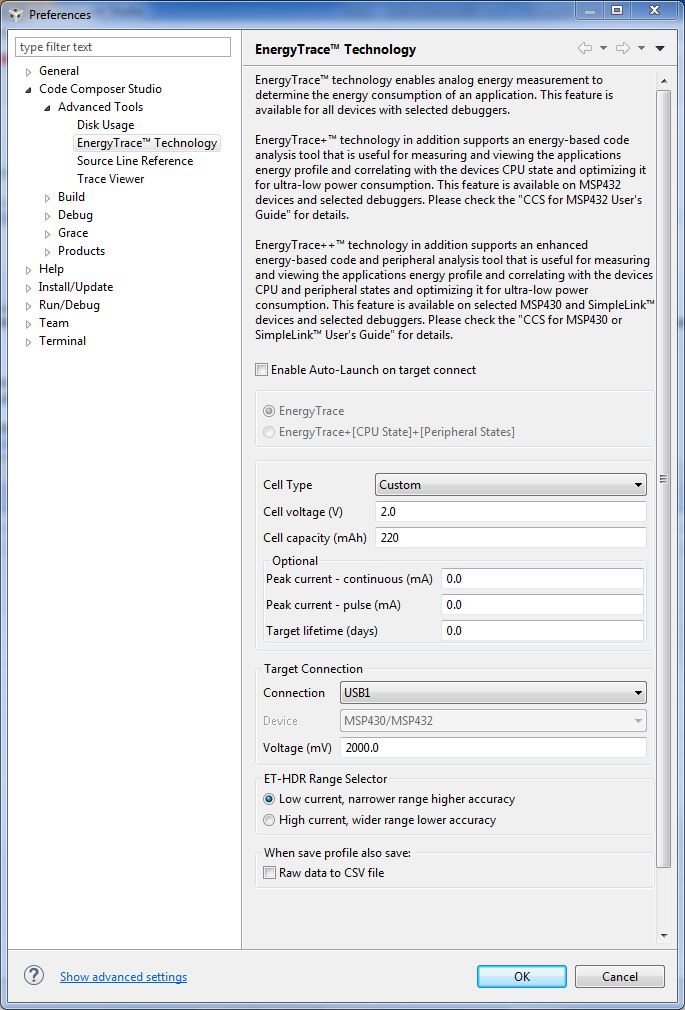Viewport: 685px width, 1010px height.
Task: Select Disk Usage in the tree
Action: coord(106,125)
